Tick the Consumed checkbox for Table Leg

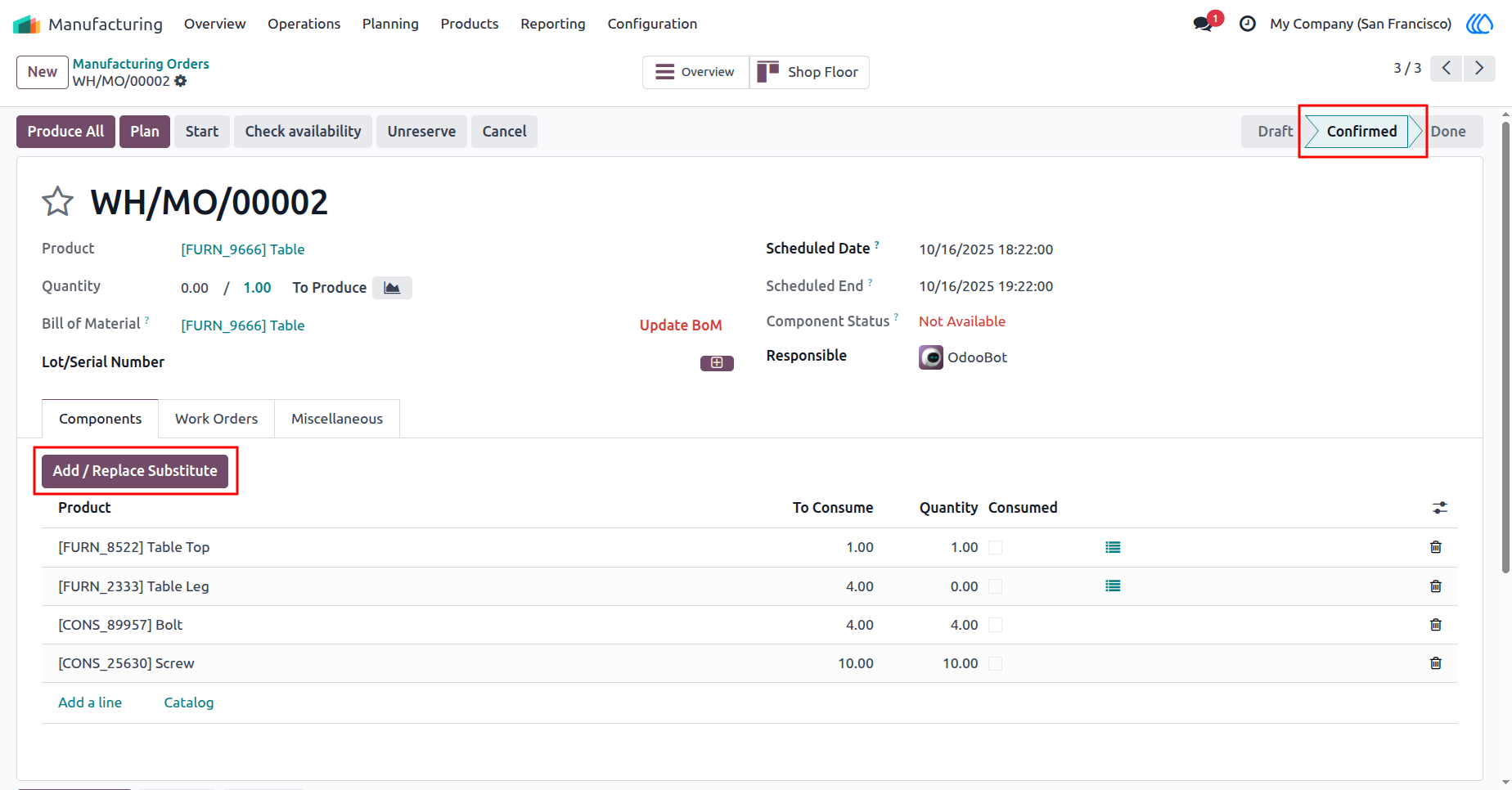point(995,586)
